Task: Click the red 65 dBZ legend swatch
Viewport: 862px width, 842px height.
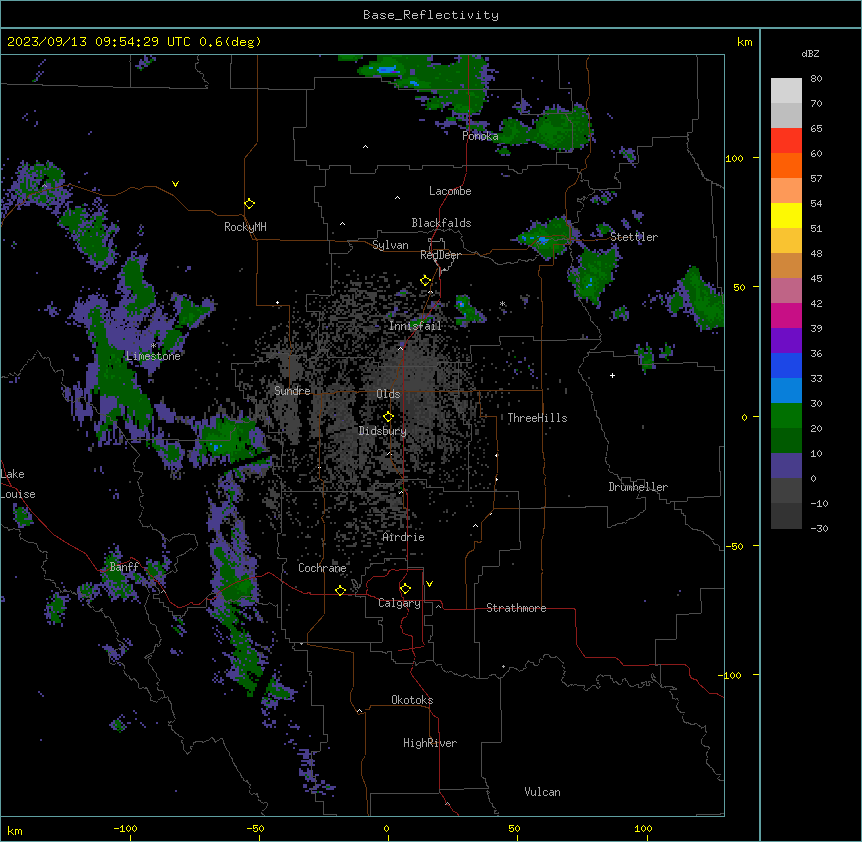Action: [786, 140]
